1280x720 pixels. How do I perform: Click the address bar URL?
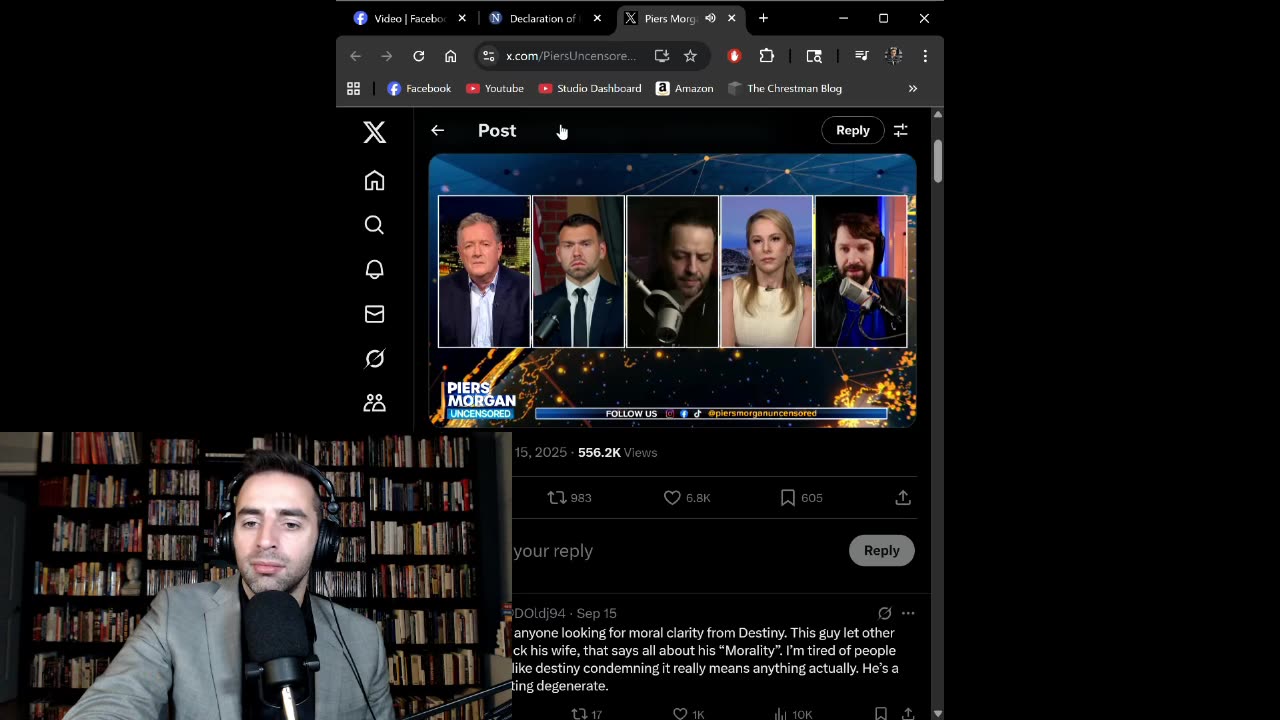571,56
